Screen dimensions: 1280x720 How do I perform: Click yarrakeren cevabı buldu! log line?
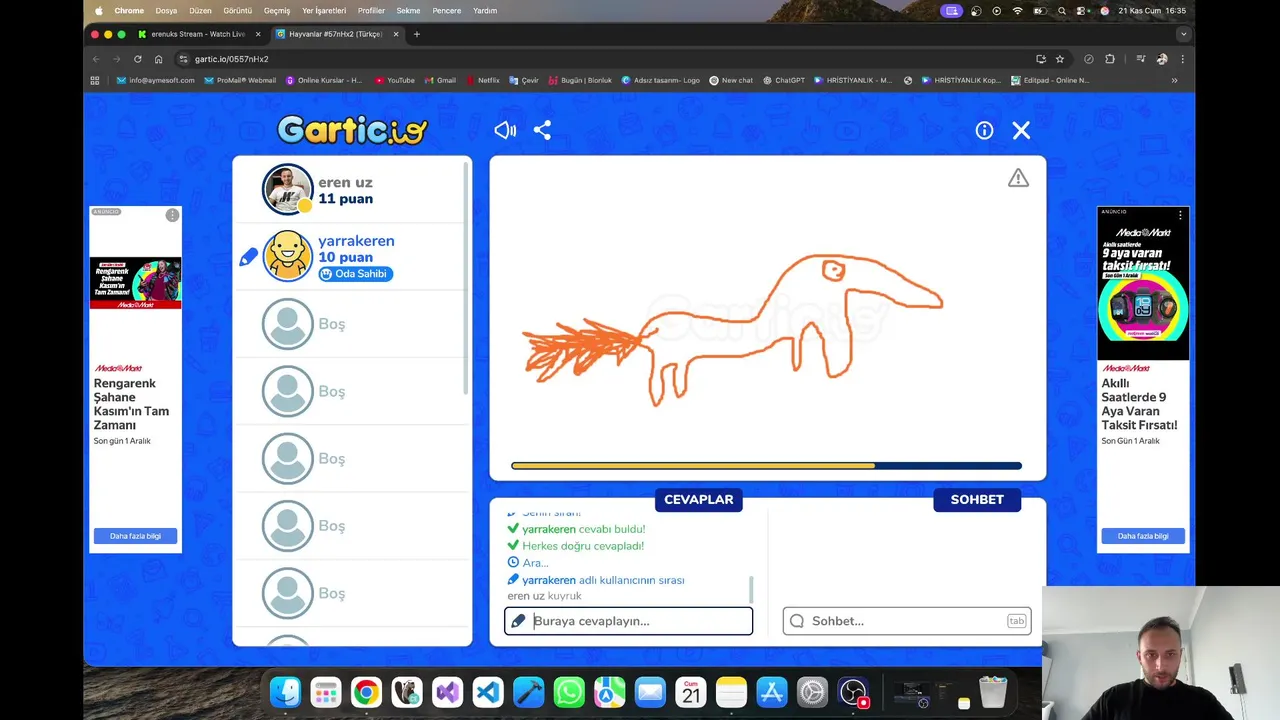(x=576, y=529)
